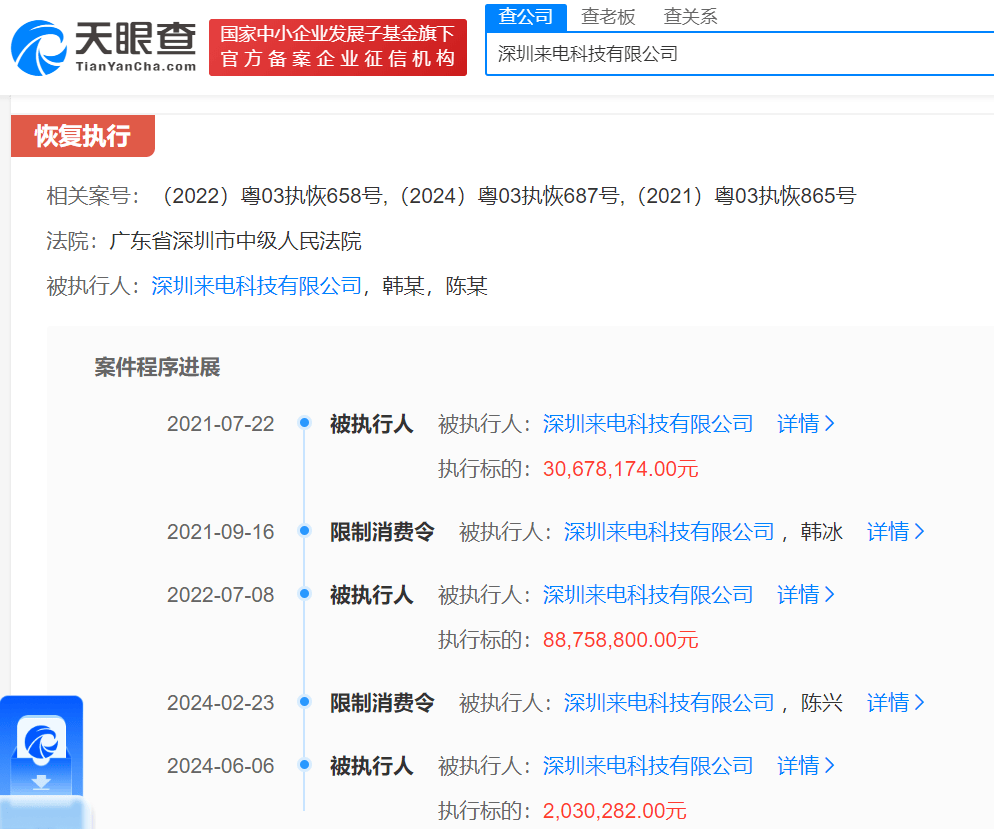Open 详情 for the 2021-07-22 entry
Viewport: 994px width, 829px height.
805,423
